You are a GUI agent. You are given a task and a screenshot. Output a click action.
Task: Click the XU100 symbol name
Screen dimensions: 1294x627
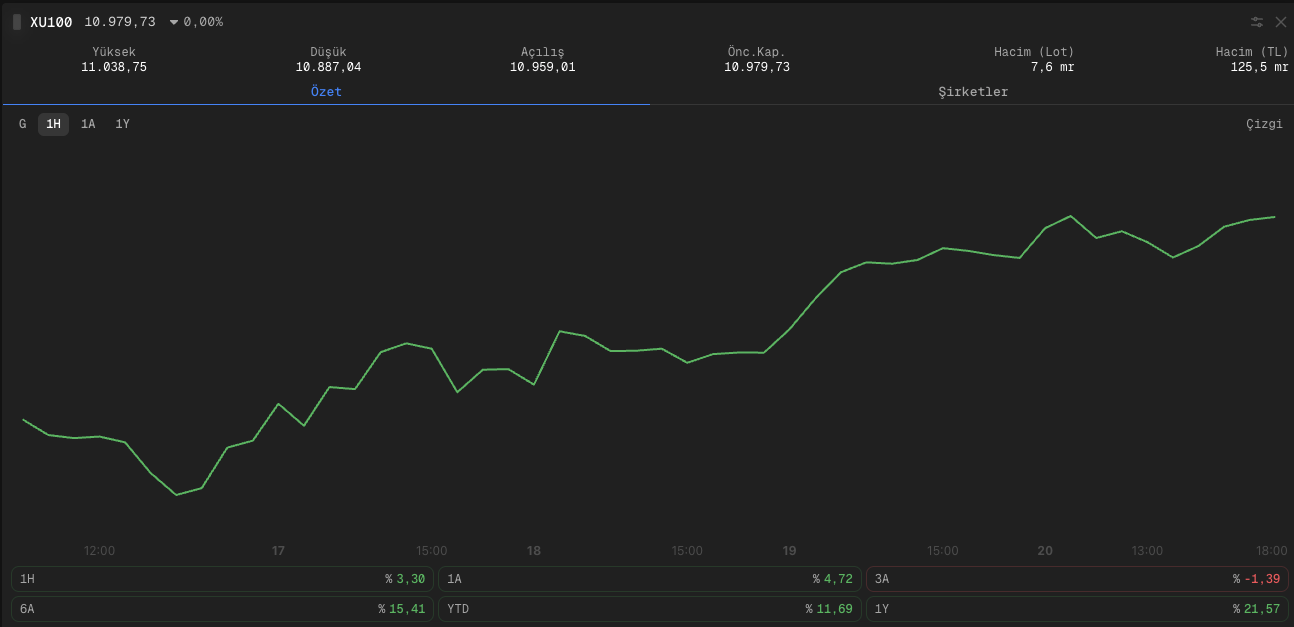click(x=51, y=22)
